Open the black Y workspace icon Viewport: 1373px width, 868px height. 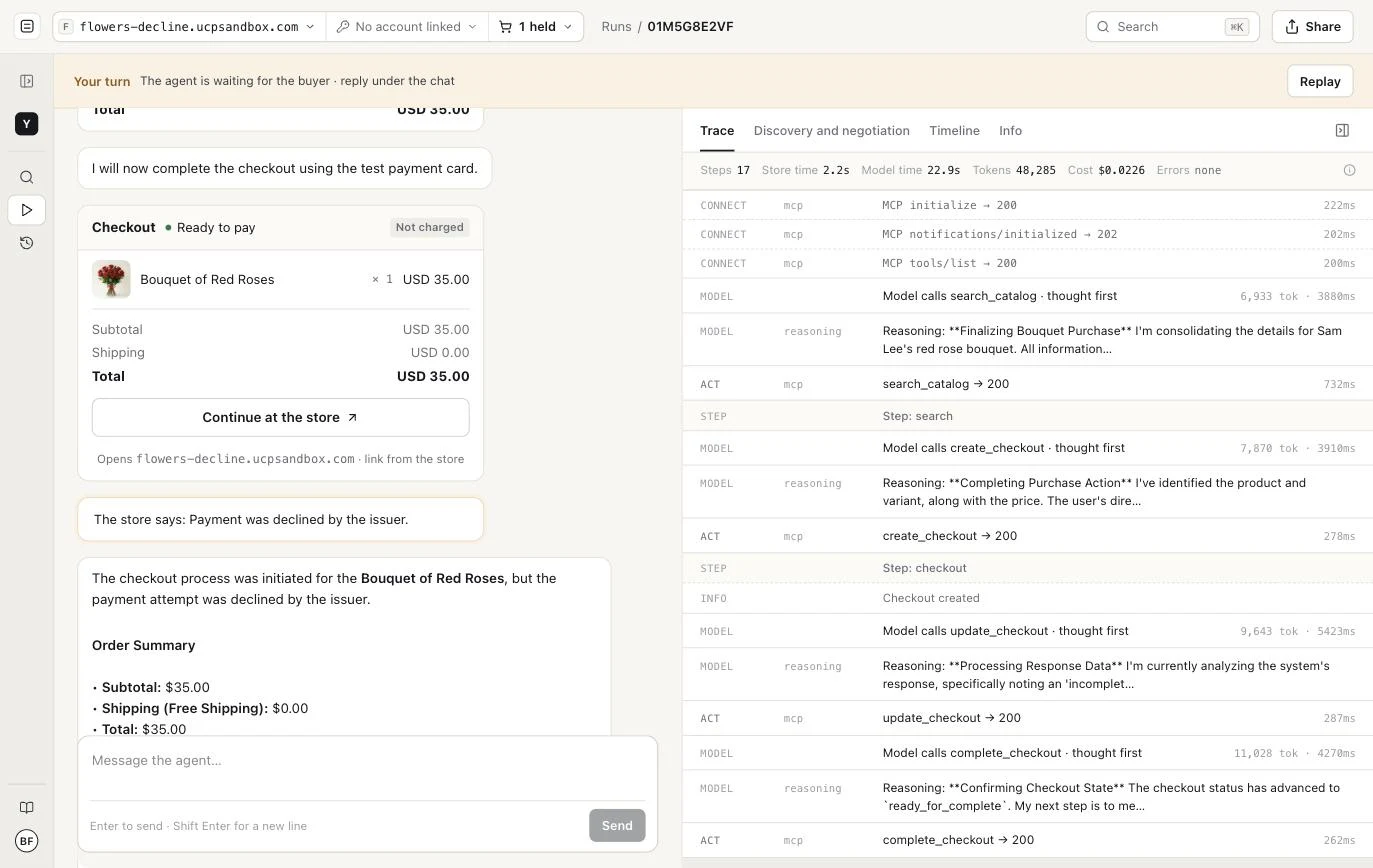pos(27,123)
